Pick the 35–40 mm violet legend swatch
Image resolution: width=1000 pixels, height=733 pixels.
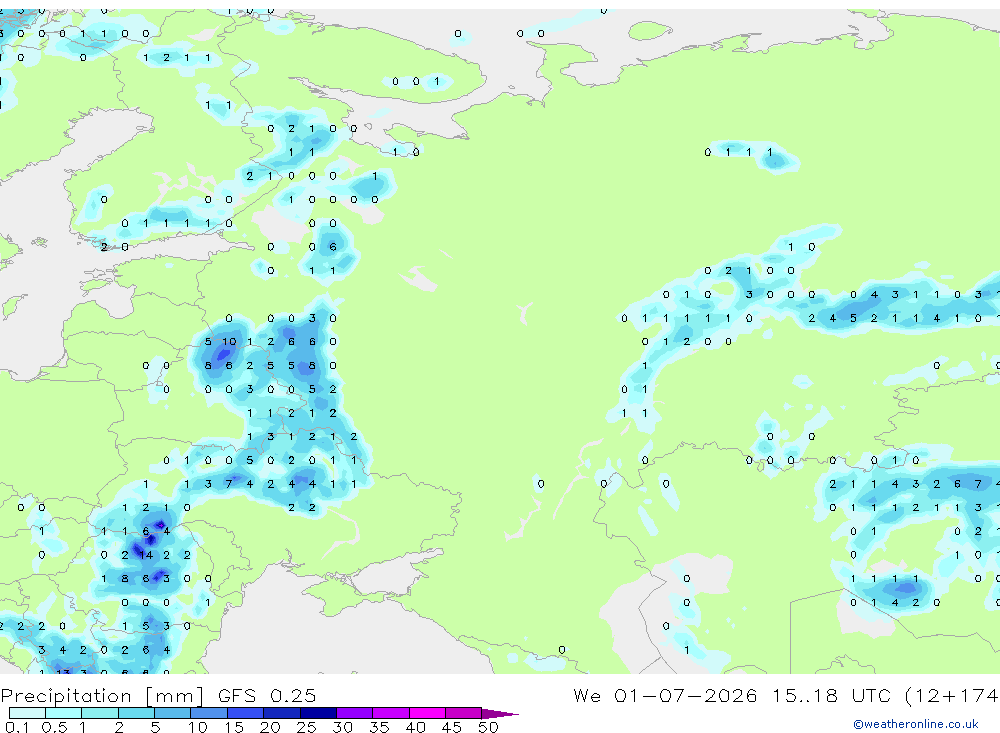[391, 713]
